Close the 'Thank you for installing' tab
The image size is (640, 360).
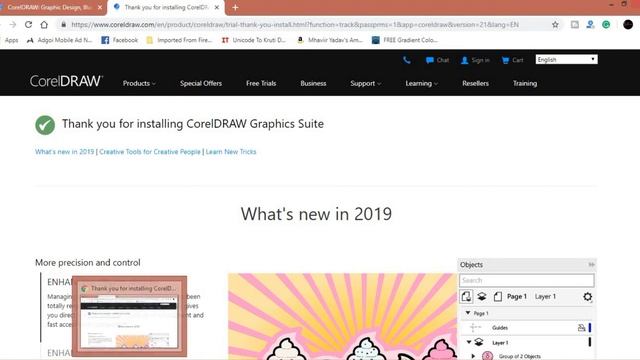tap(217, 7)
